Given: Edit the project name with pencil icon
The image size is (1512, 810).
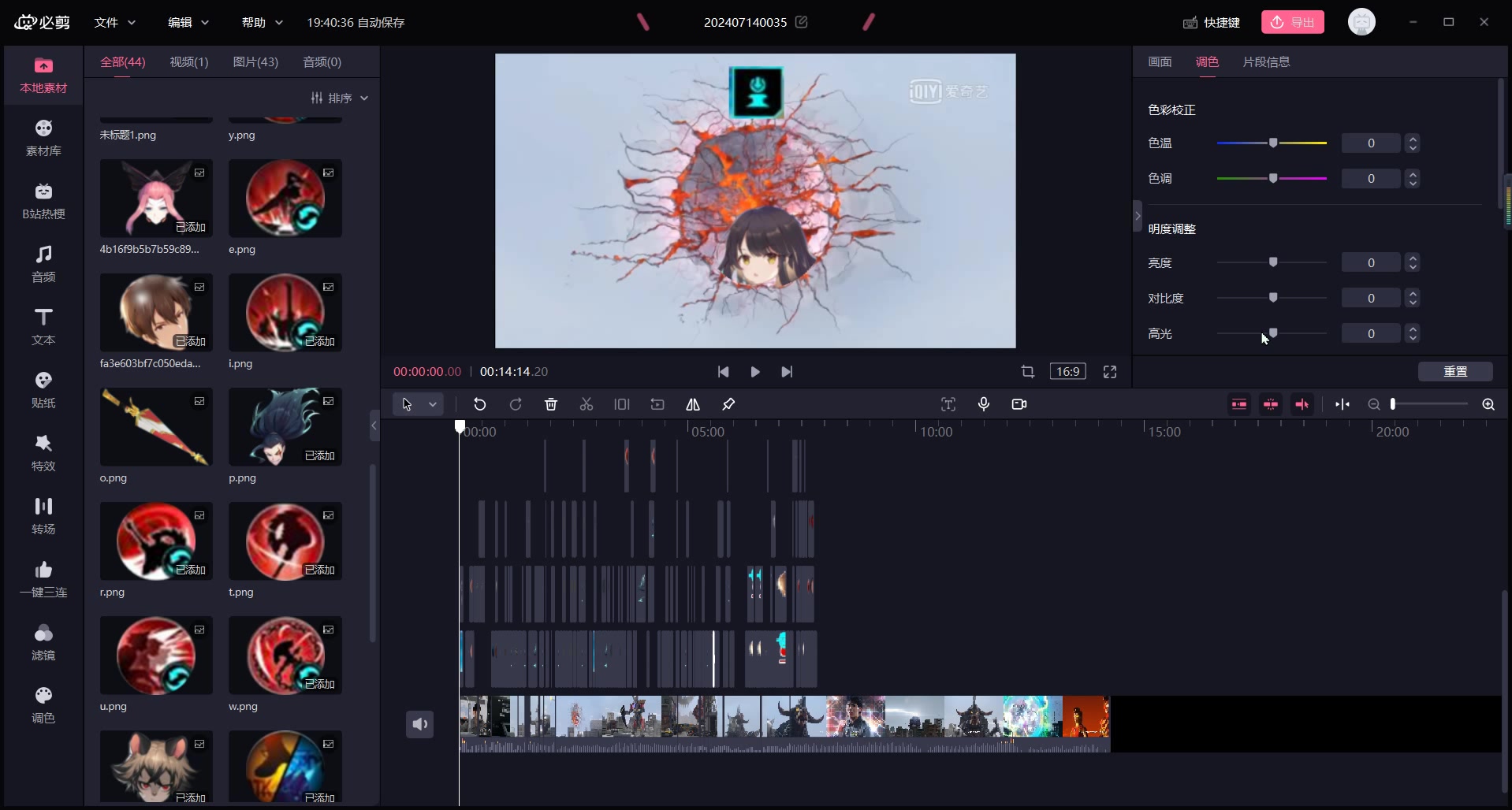Looking at the screenshot, I should 802,22.
